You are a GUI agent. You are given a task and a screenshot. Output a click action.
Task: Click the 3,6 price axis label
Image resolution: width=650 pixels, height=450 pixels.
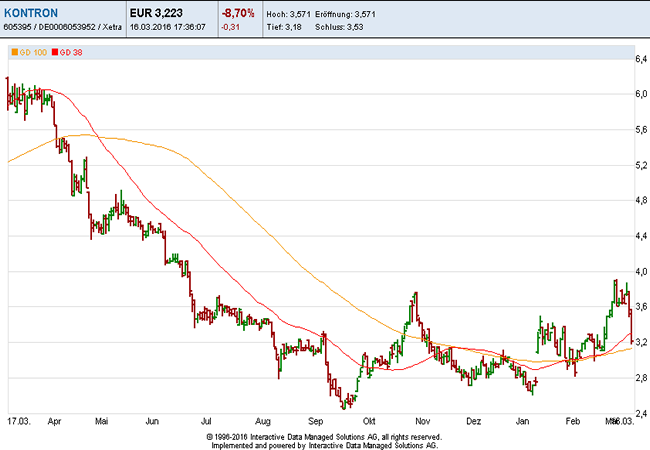pyautogui.click(x=641, y=307)
